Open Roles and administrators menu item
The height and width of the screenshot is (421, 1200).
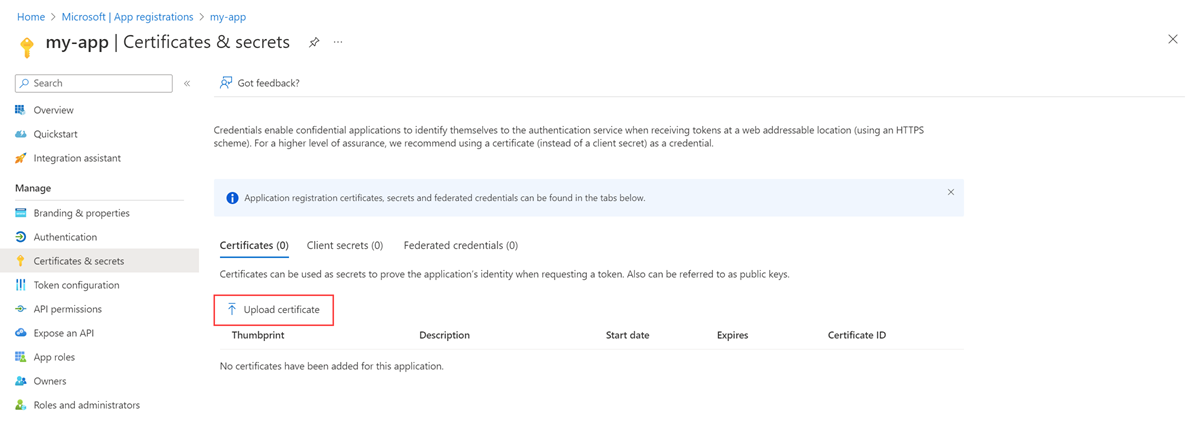click(x=87, y=405)
